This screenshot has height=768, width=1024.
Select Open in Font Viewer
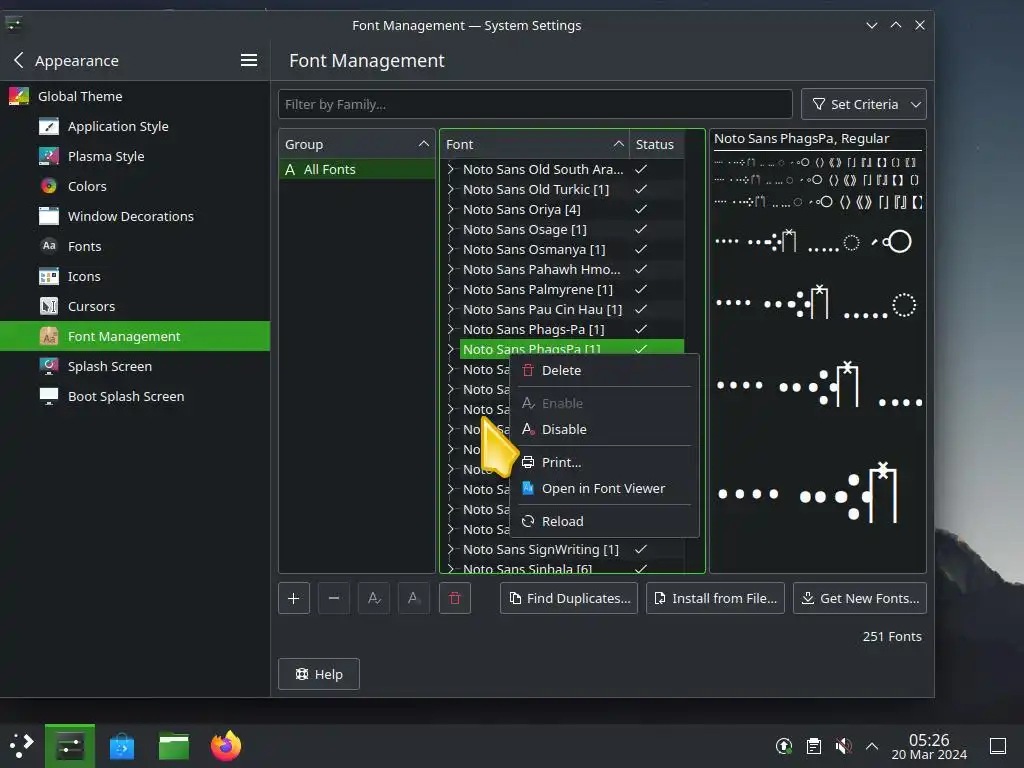click(605, 488)
